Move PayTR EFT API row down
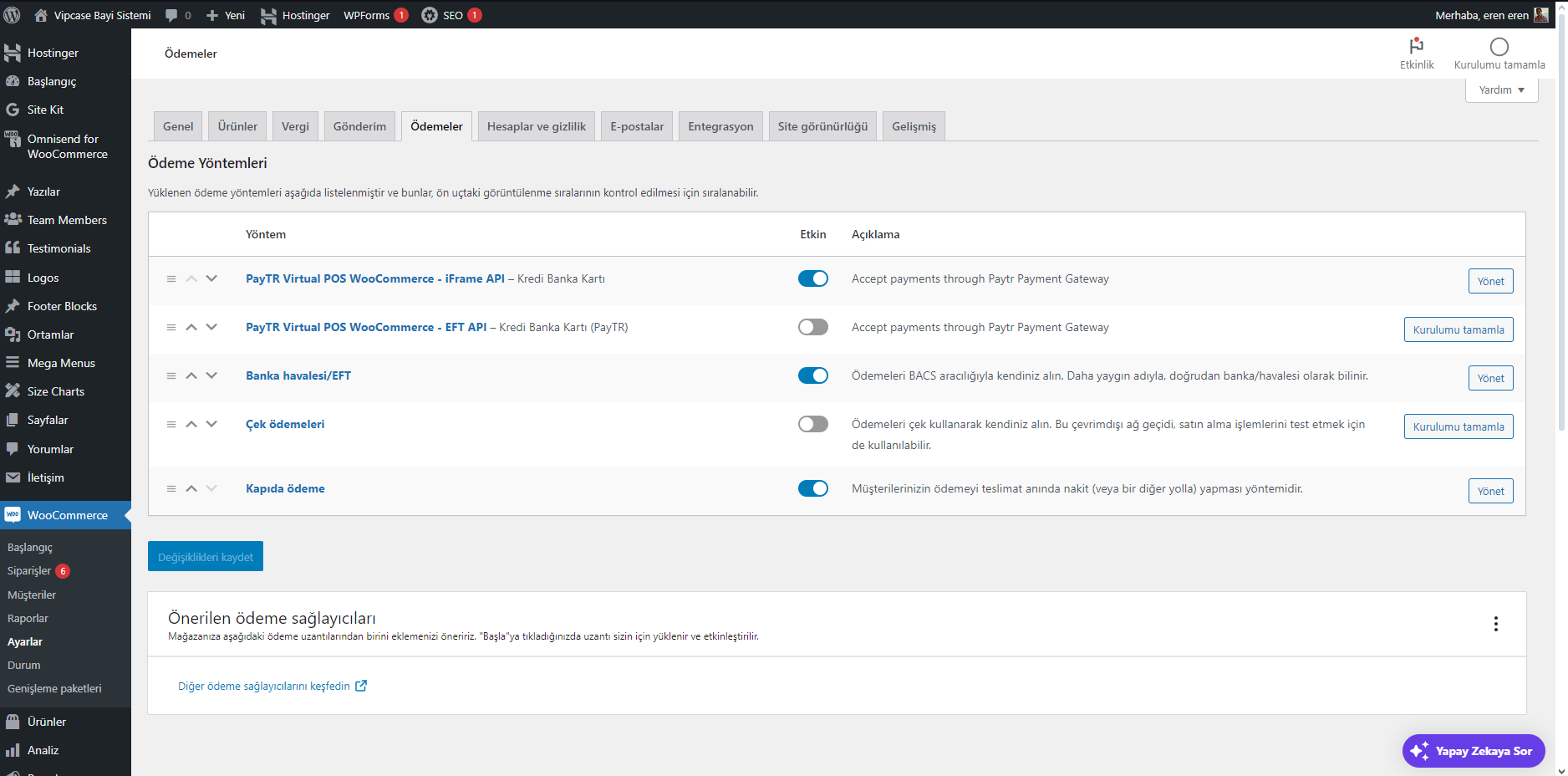This screenshot has width=1568, height=776. tap(211, 327)
